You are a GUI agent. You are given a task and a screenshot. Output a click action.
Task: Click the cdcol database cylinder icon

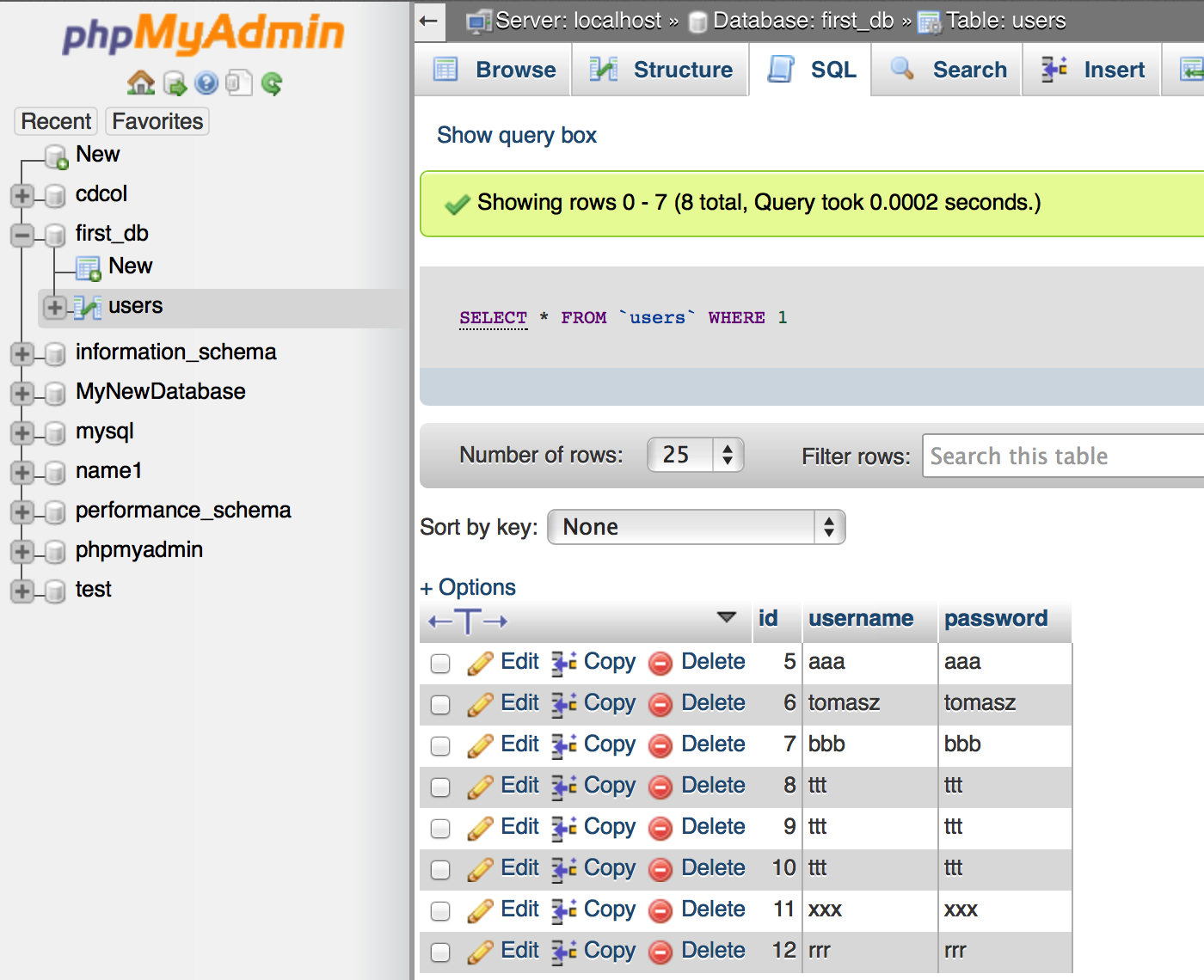55,196
